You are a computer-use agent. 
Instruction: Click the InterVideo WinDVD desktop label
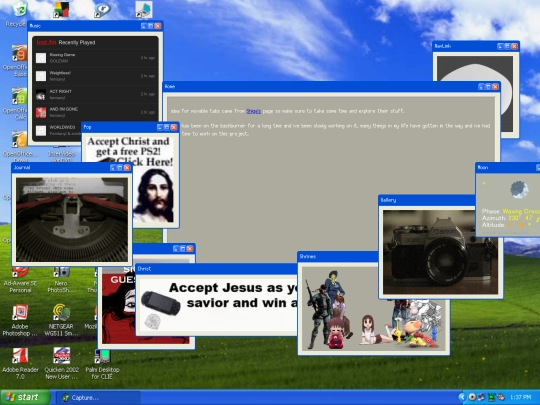click(x=61, y=157)
